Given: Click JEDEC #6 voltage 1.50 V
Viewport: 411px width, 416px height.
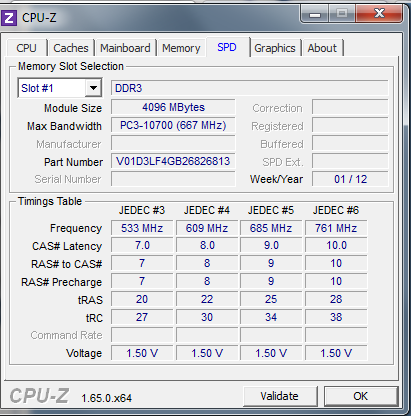Looking at the screenshot, I should pos(336,353).
